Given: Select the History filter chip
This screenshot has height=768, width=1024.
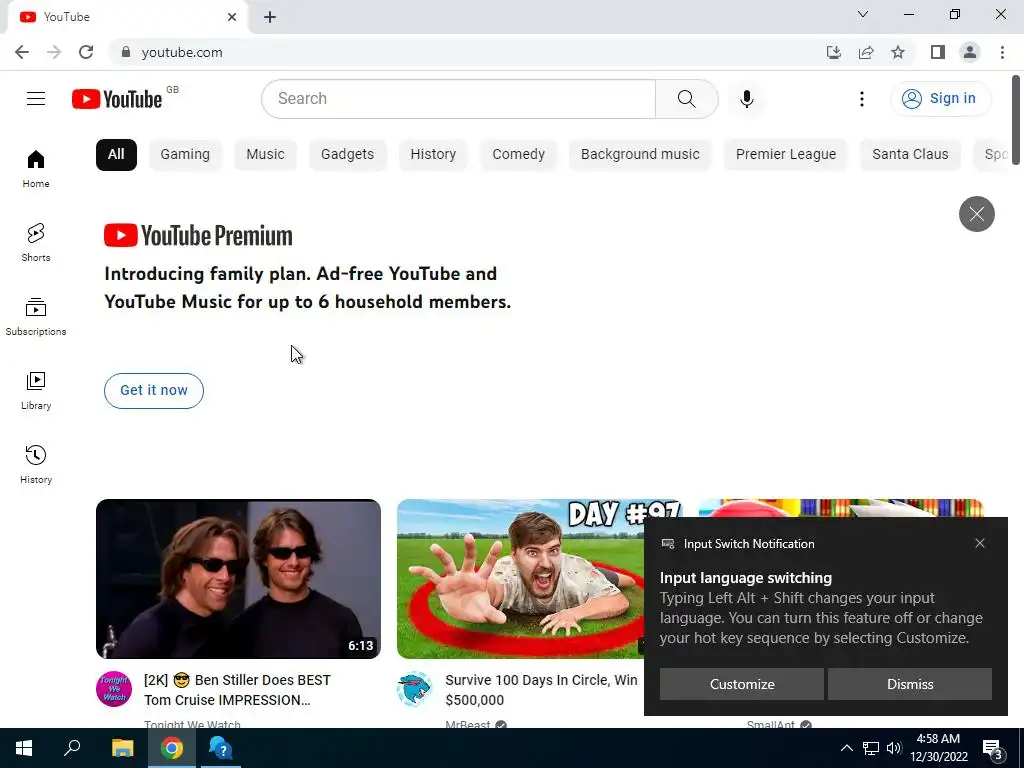Looking at the screenshot, I should pyautogui.click(x=433, y=155).
